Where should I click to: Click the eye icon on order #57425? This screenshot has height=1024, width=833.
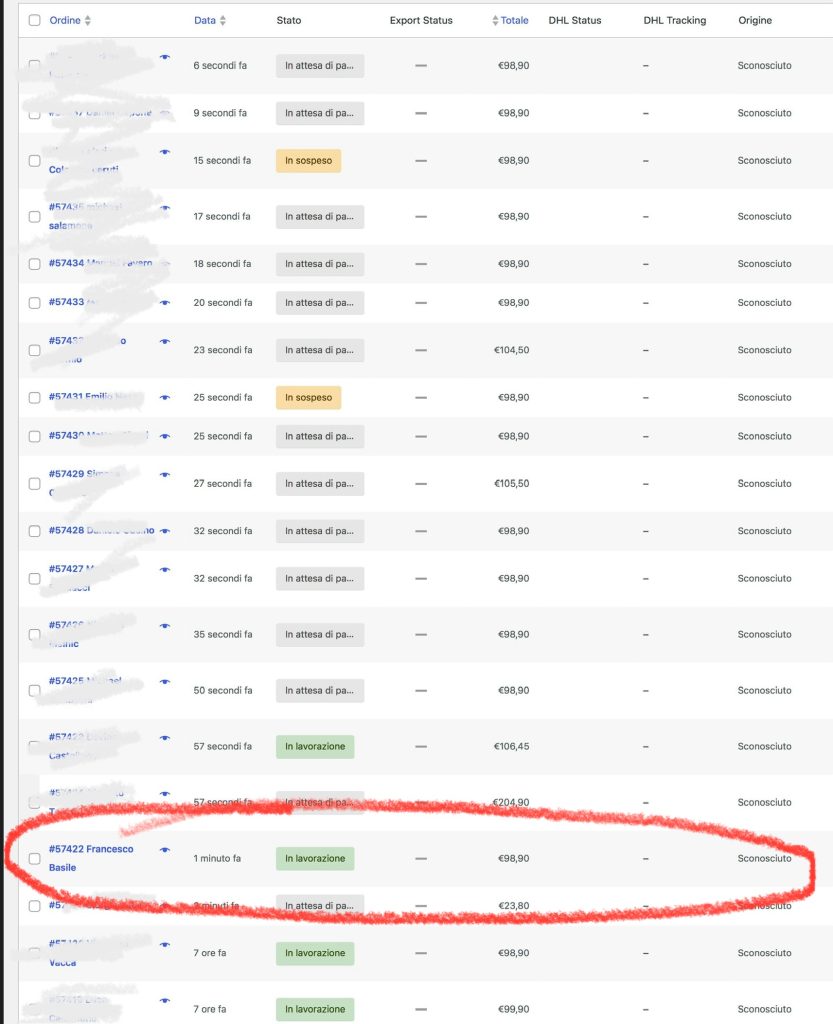[x=165, y=682]
